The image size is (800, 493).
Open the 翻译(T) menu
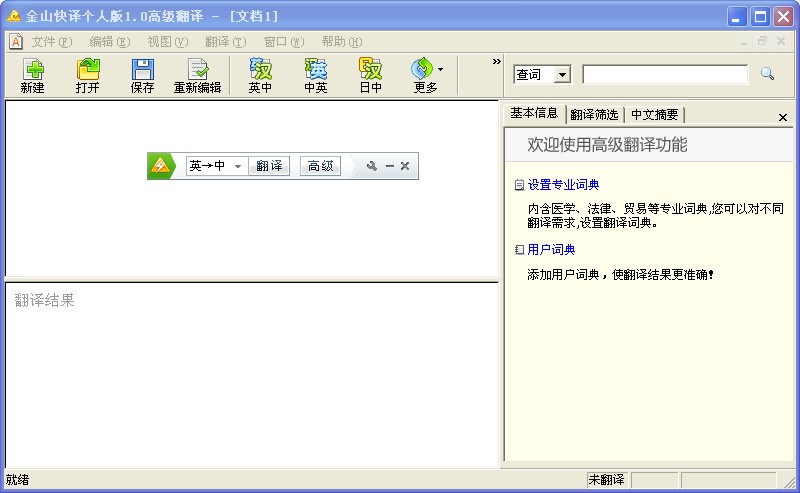tap(226, 42)
